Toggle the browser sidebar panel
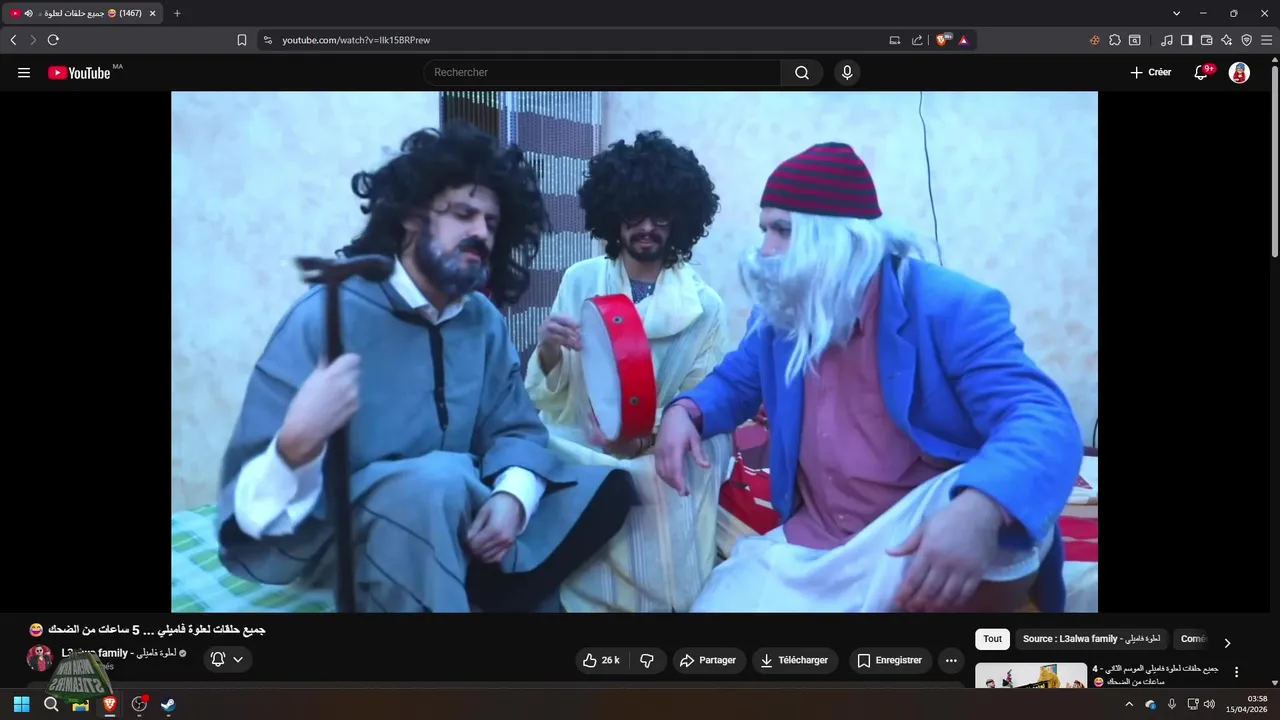 (1187, 40)
